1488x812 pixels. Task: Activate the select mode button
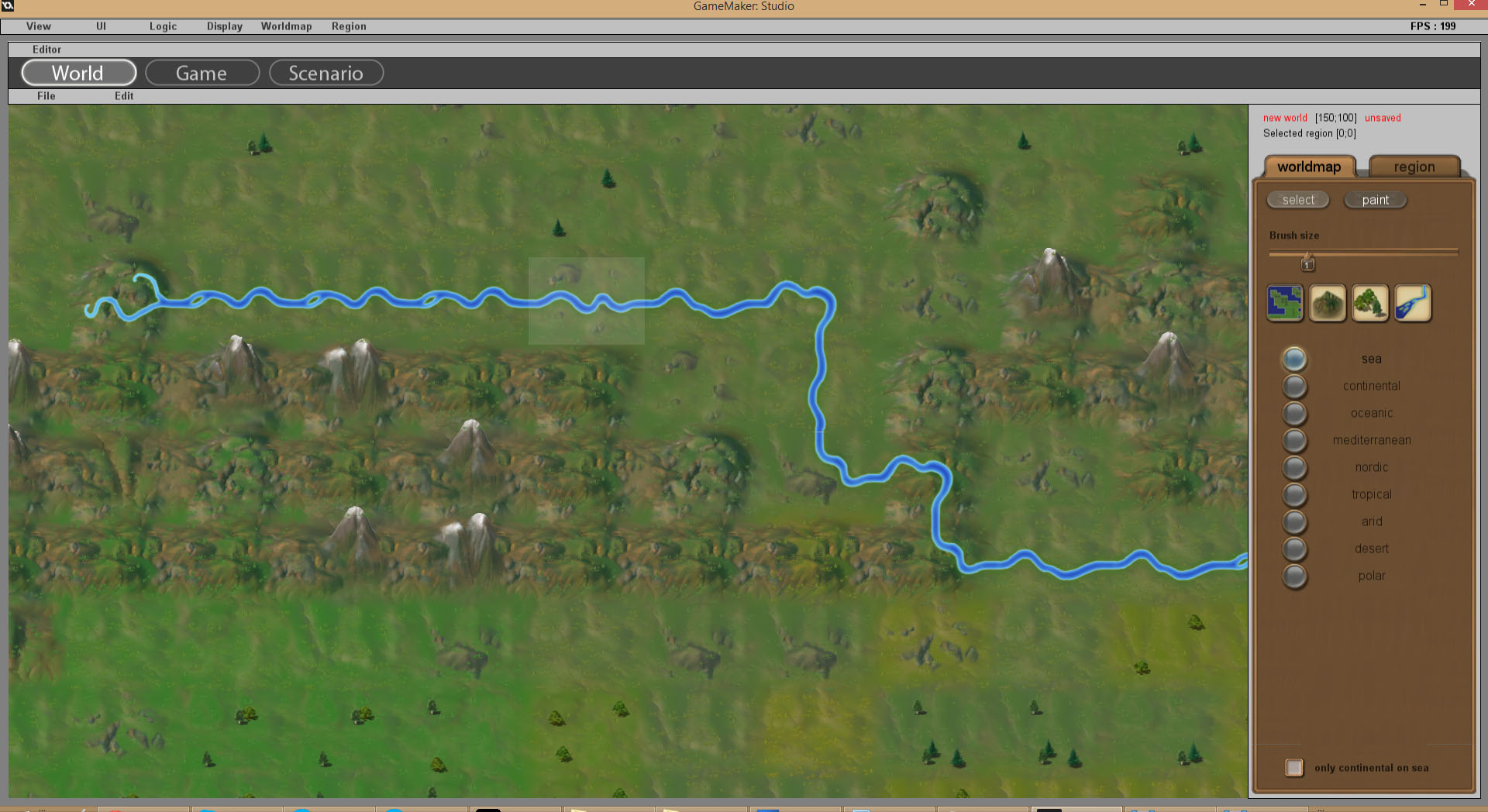[1298, 200]
